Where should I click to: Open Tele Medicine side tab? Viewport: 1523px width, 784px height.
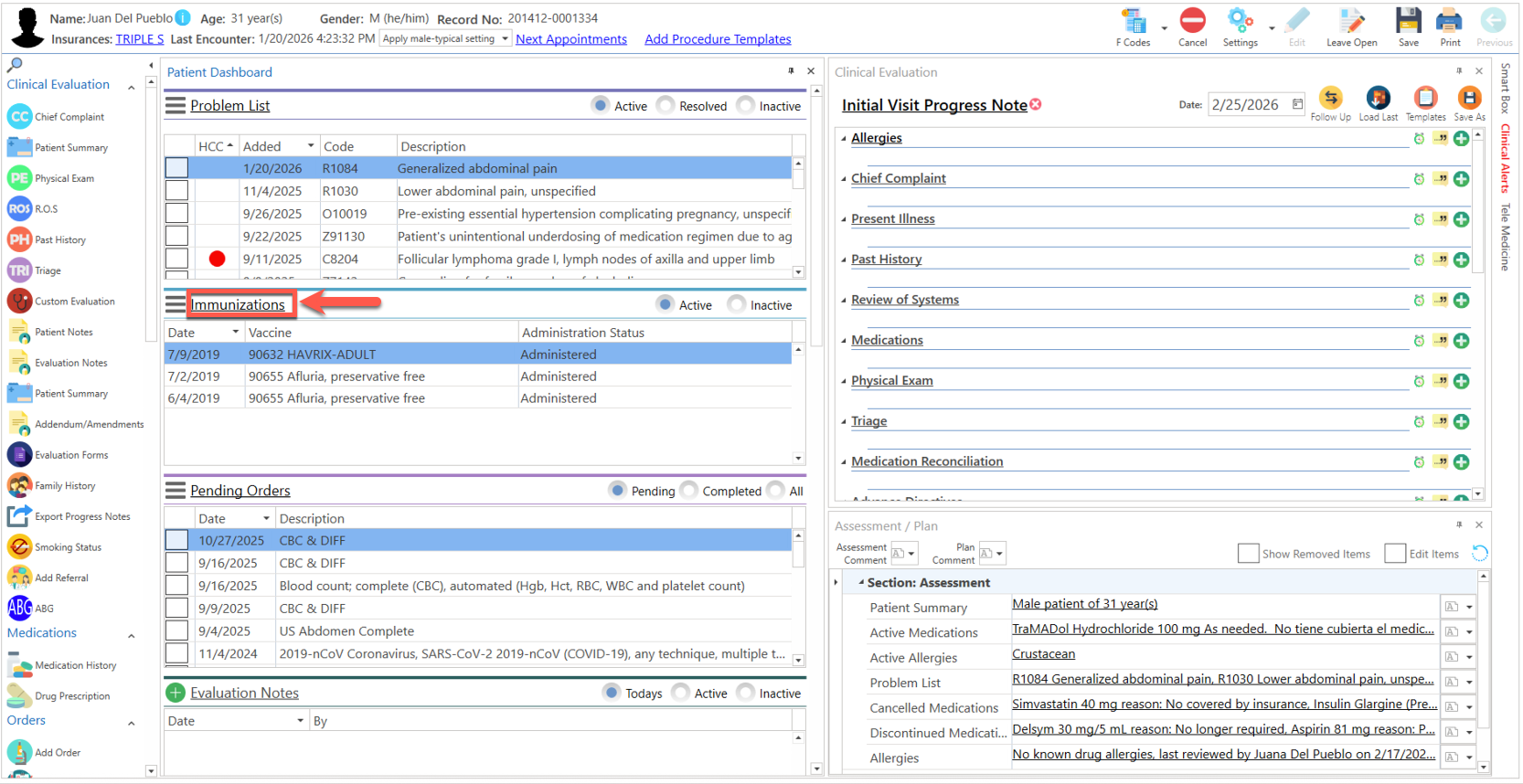tap(1505, 237)
